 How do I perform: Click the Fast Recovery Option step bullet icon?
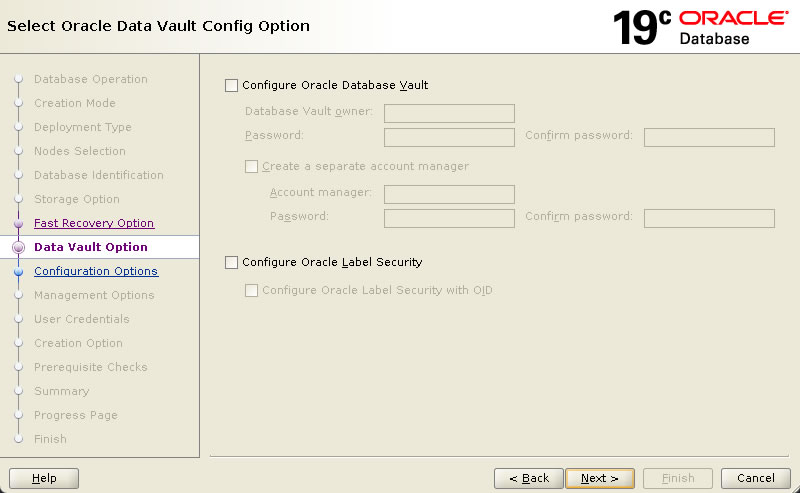tap(19, 224)
